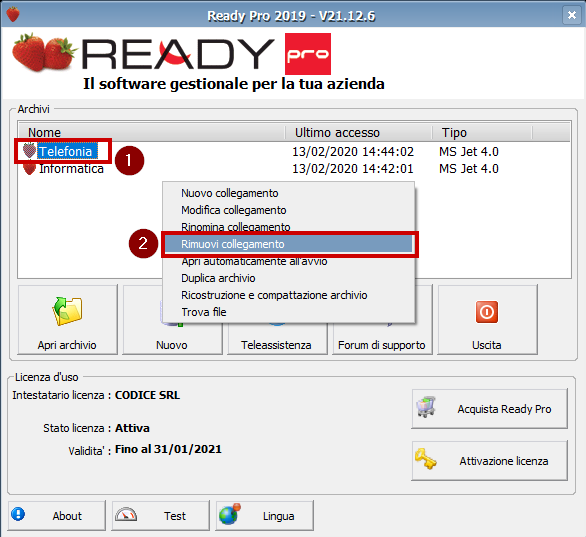The image size is (586, 537).
Task: Click the golden key icon
Action: (425, 459)
